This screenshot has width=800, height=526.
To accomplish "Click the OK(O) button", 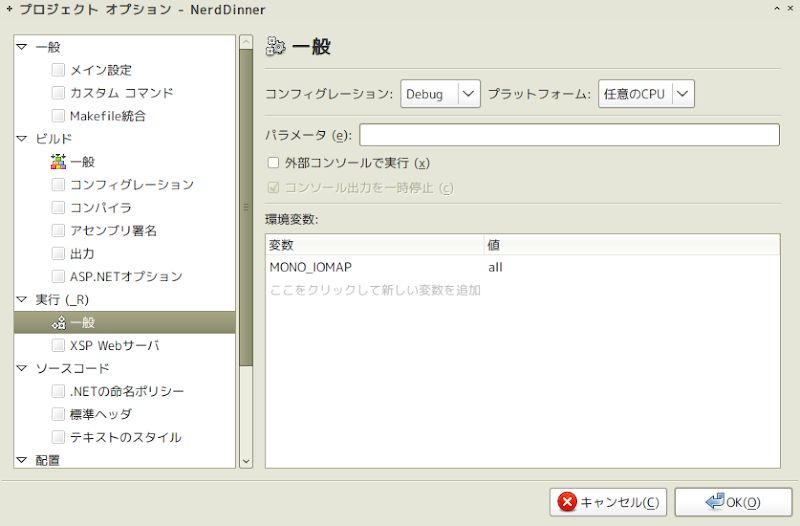I will 733,502.
